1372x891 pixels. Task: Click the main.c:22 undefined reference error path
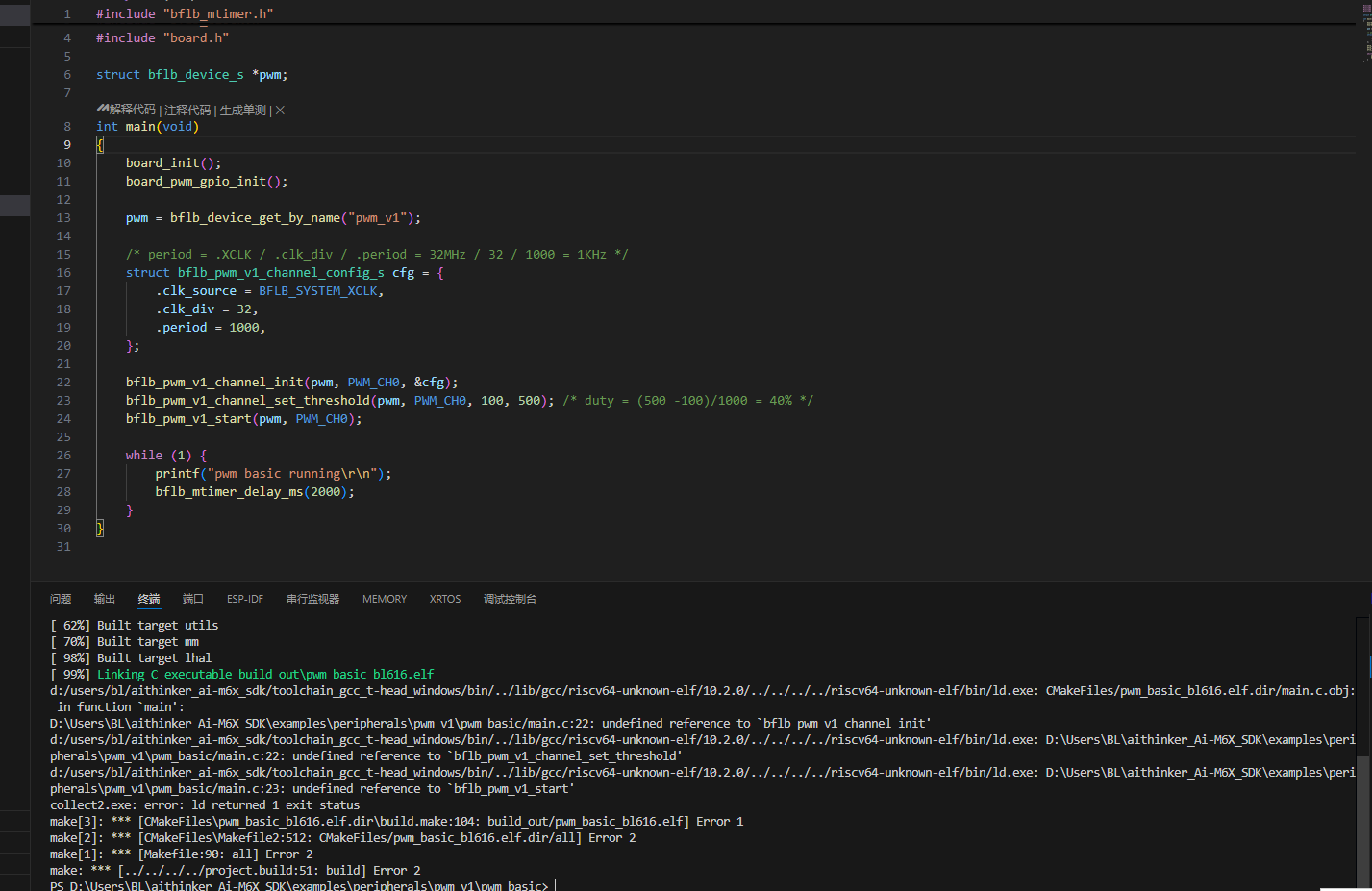click(490, 724)
